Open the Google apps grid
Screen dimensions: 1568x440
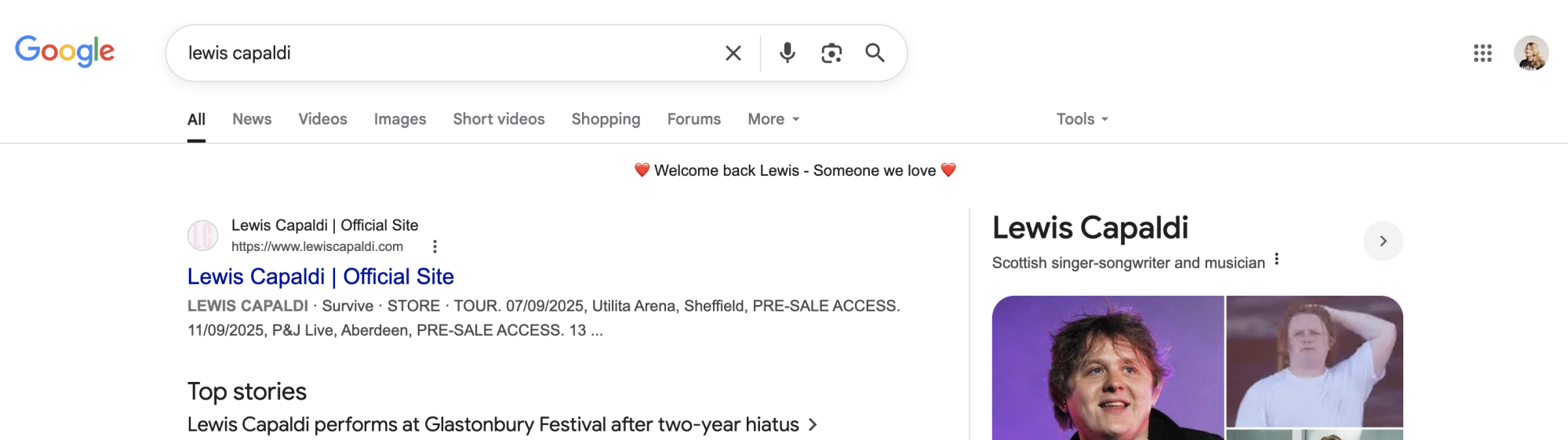(x=1483, y=53)
